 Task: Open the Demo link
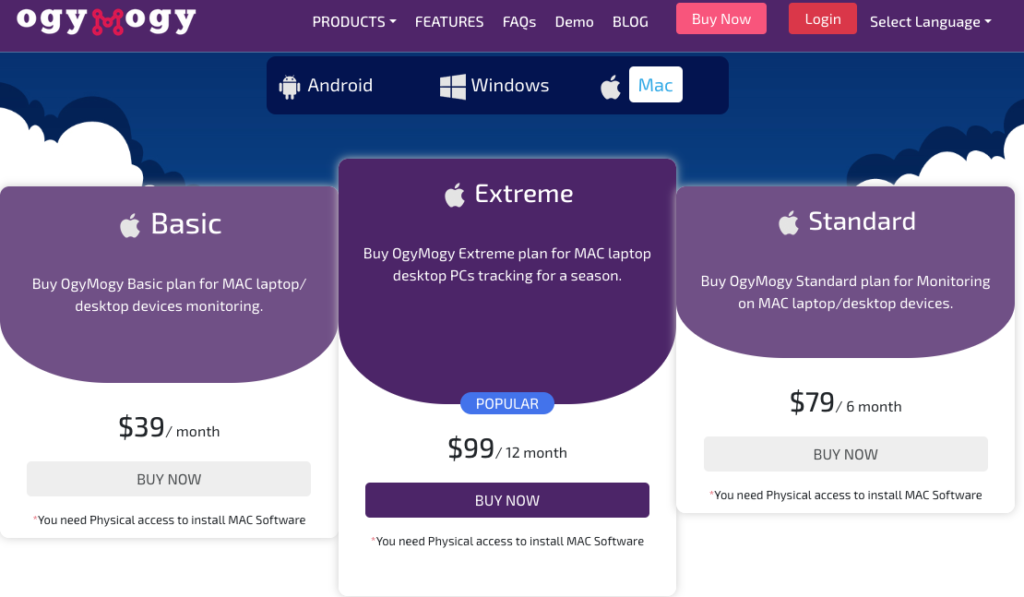click(574, 21)
